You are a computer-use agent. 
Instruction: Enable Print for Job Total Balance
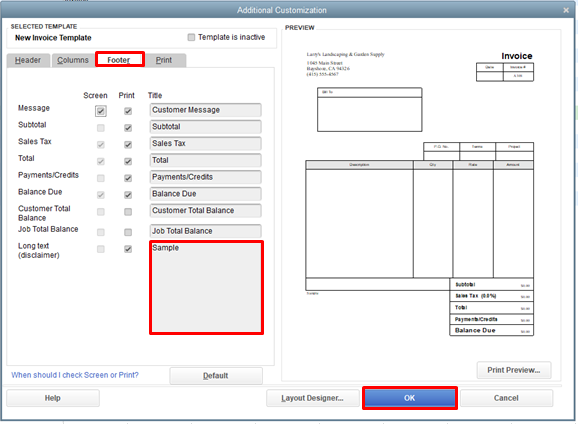point(128,232)
